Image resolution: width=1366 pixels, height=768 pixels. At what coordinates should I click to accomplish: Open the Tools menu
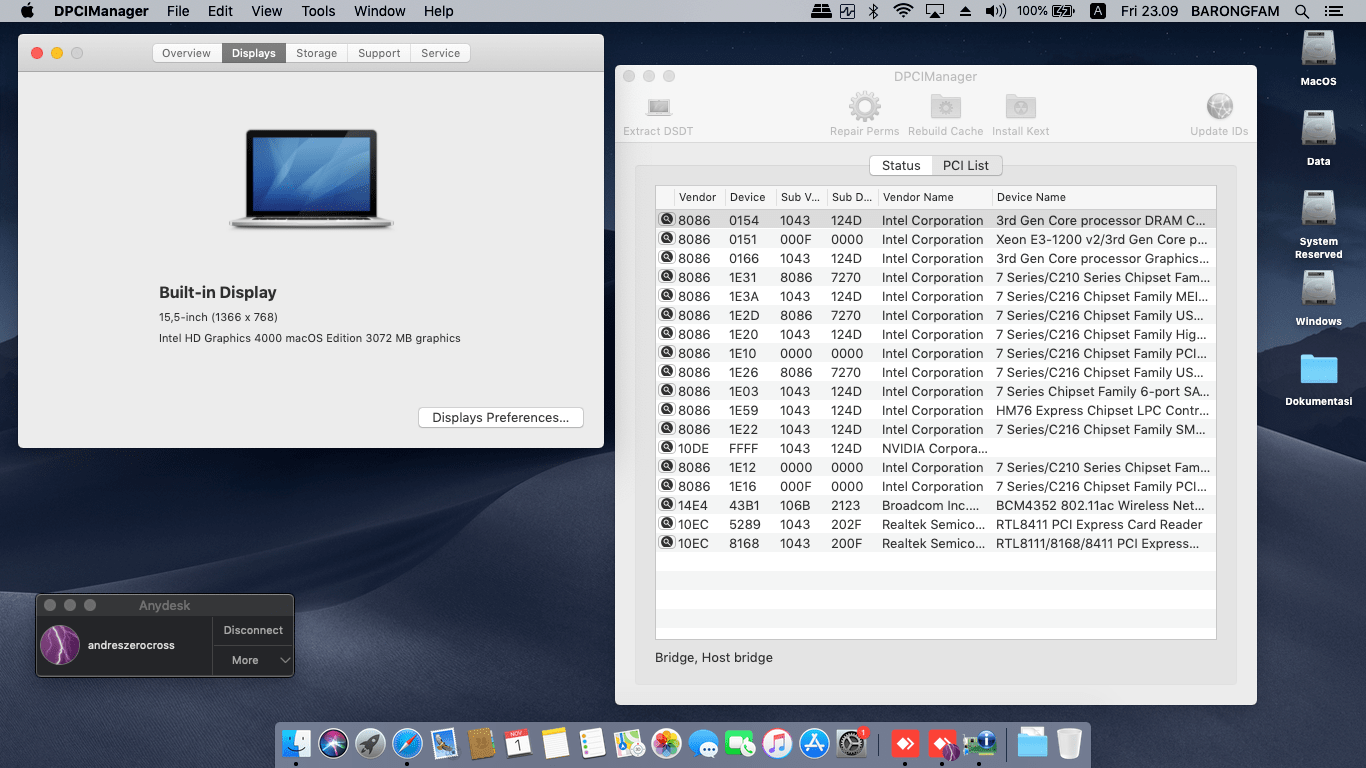[318, 11]
